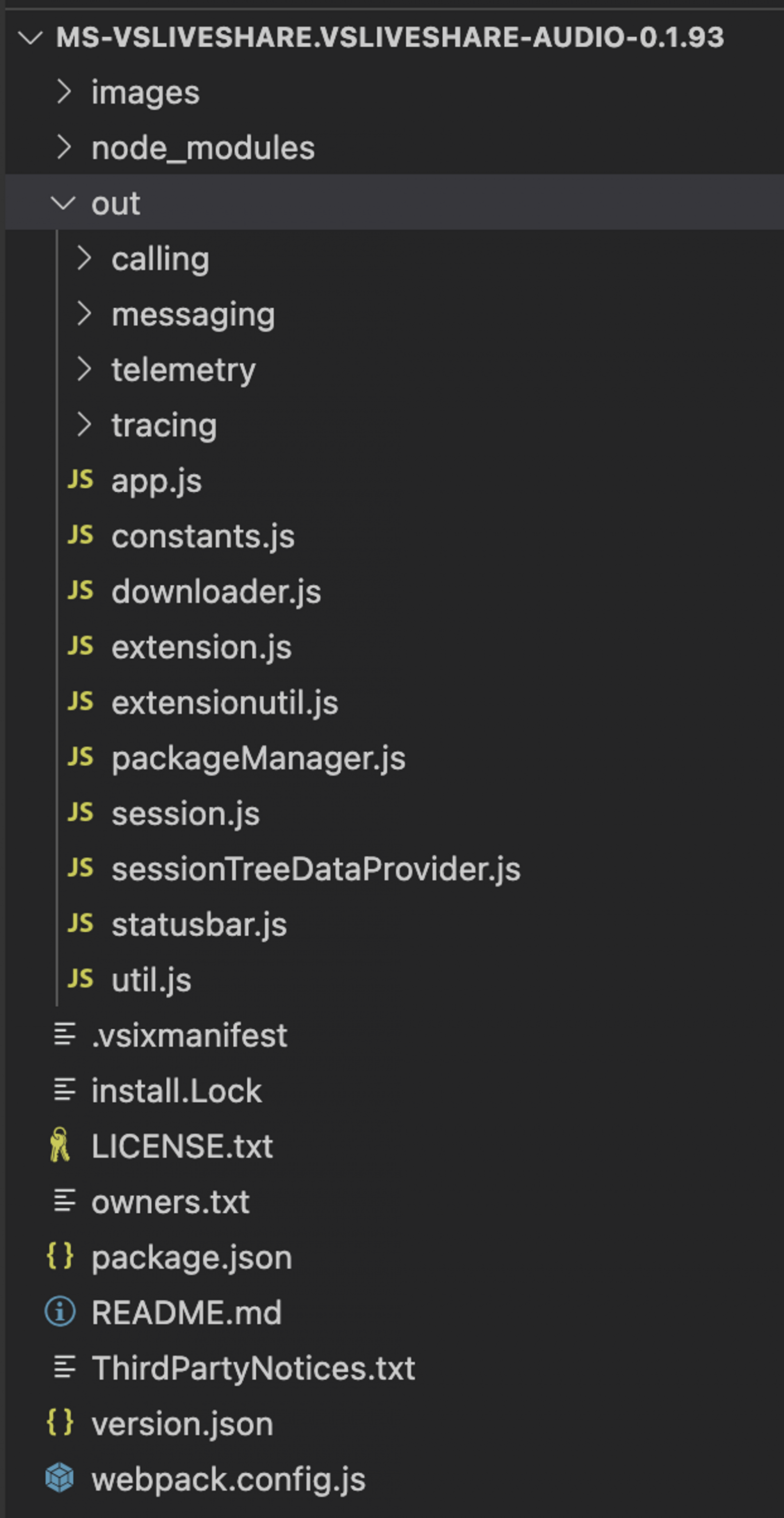The height and width of the screenshot is (1518, 784).
Task: Click the lines icon beside .vsixmanifest
Action: pos(64,1034)
